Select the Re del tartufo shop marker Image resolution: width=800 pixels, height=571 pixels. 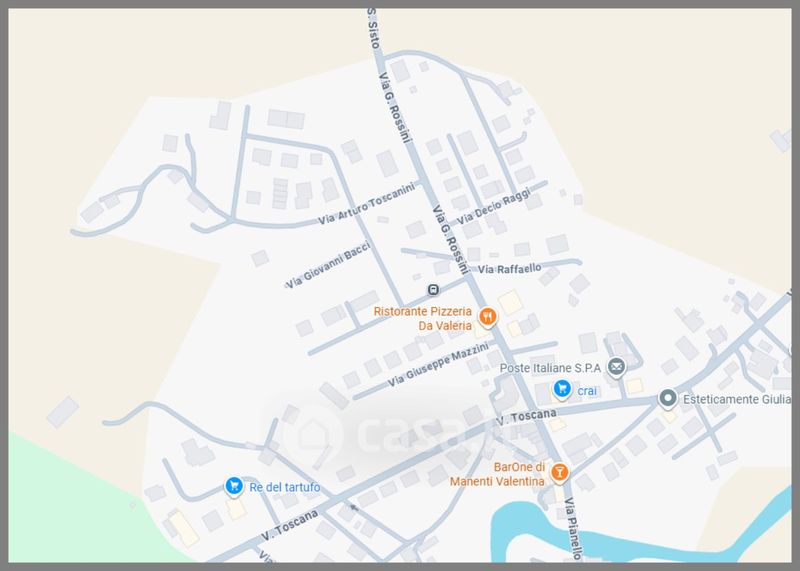(x=234, y=486)
